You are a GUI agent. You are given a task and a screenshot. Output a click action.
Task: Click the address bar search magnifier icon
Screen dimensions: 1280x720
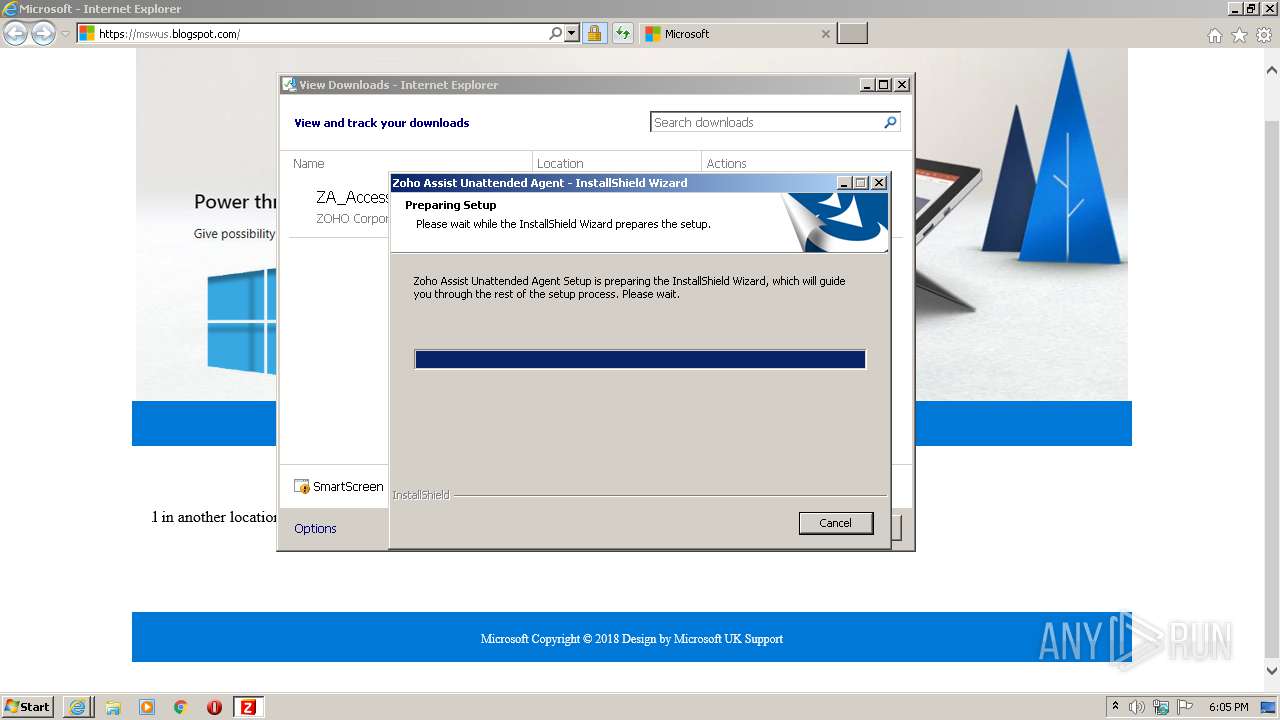coord(556,33)
